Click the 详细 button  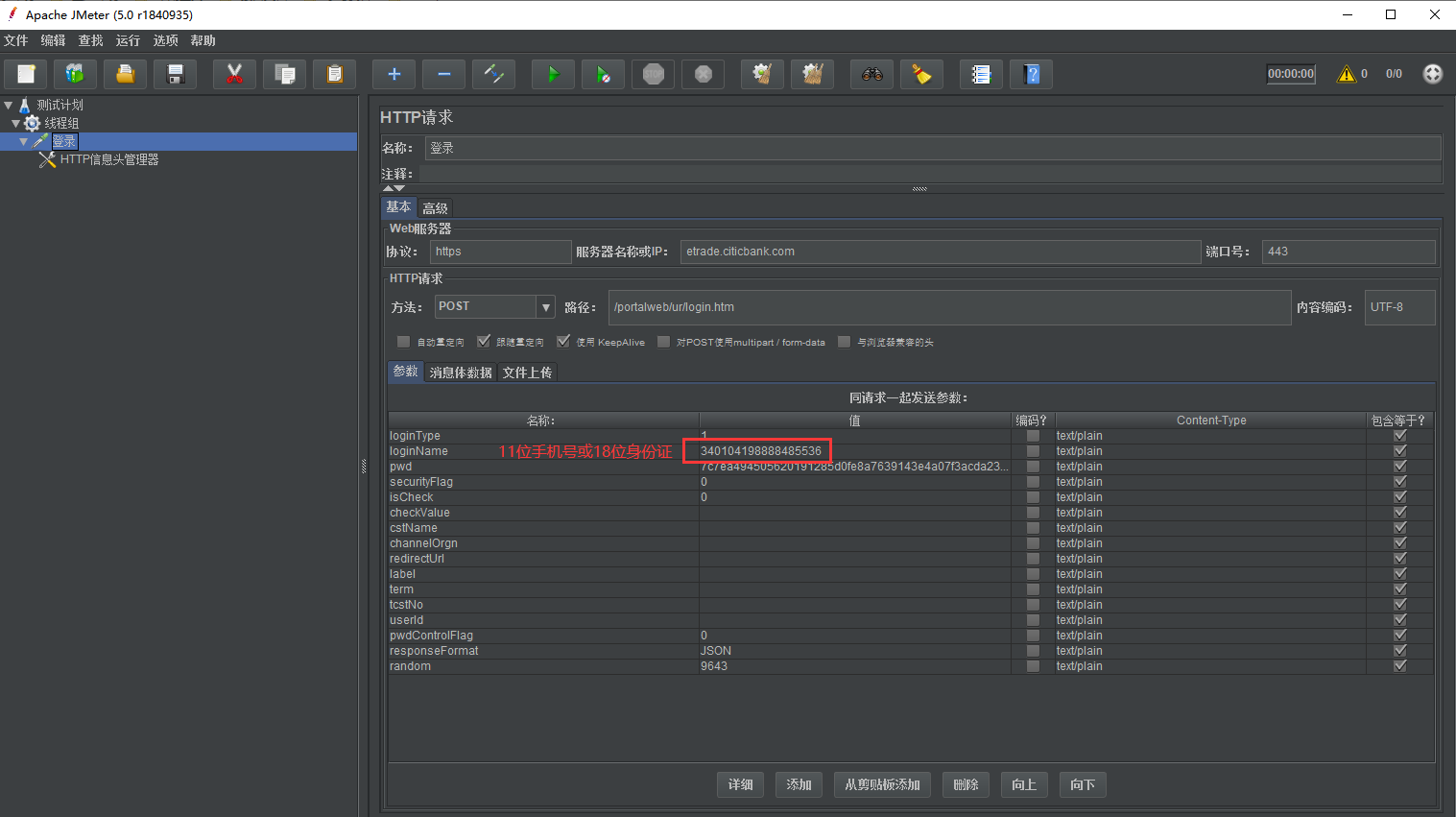point(740,784)
